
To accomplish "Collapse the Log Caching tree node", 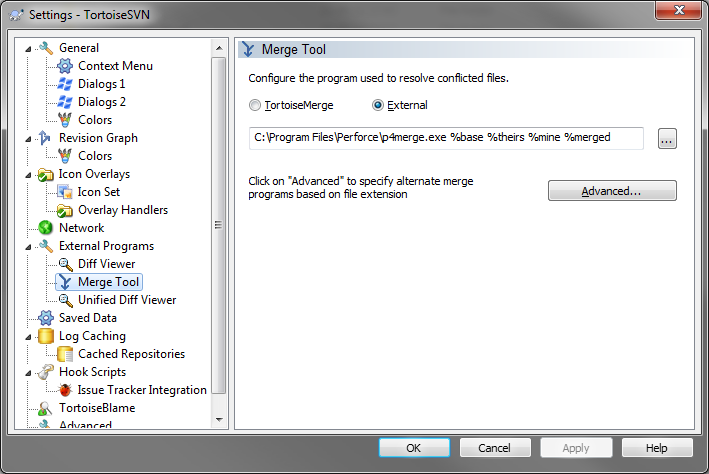I will pyautogui.click(x=28, y=337).
